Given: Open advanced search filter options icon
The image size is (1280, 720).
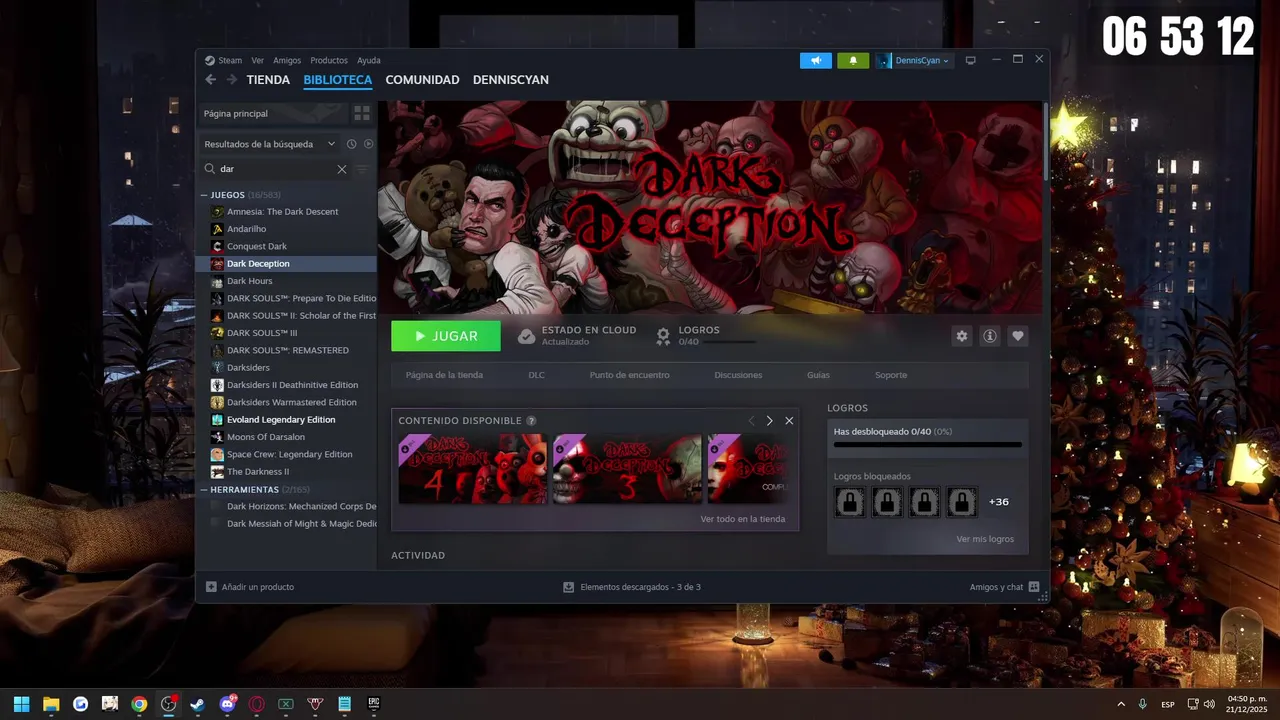Looking at the screenshot, I should [363, 169].
